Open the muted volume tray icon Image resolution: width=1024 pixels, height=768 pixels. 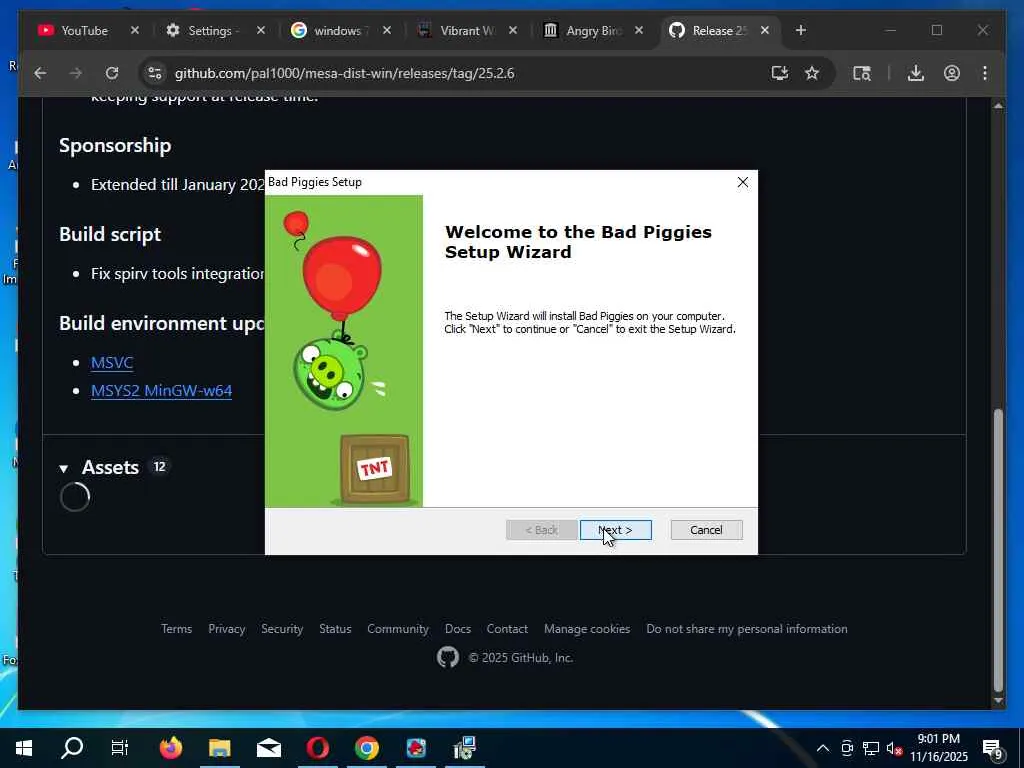tap(895, 748)
